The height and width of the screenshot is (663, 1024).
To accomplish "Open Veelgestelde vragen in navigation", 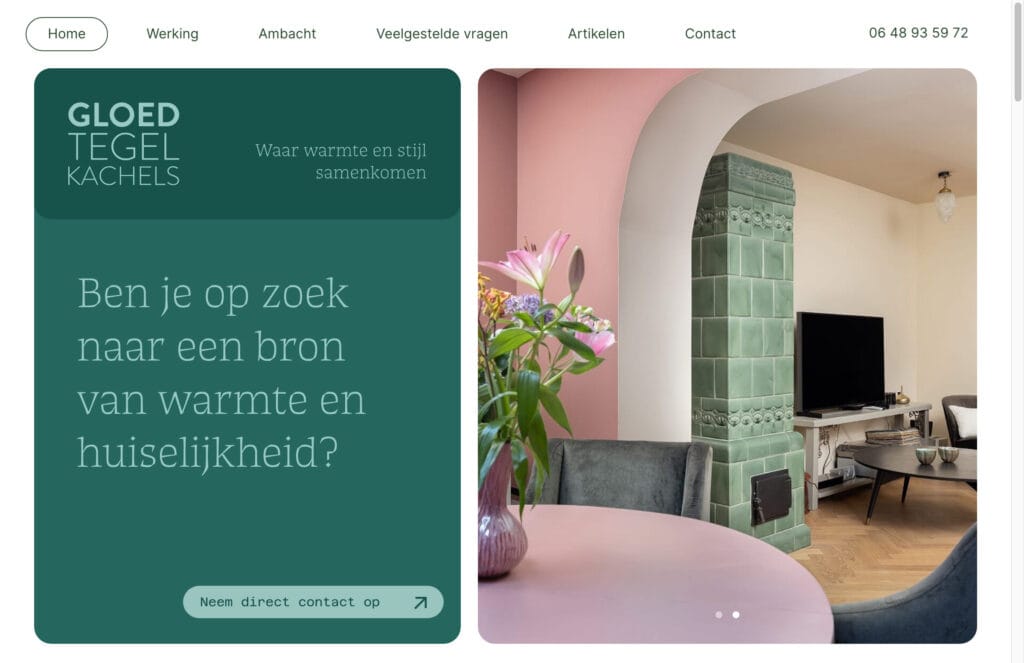I will (441, 33).
